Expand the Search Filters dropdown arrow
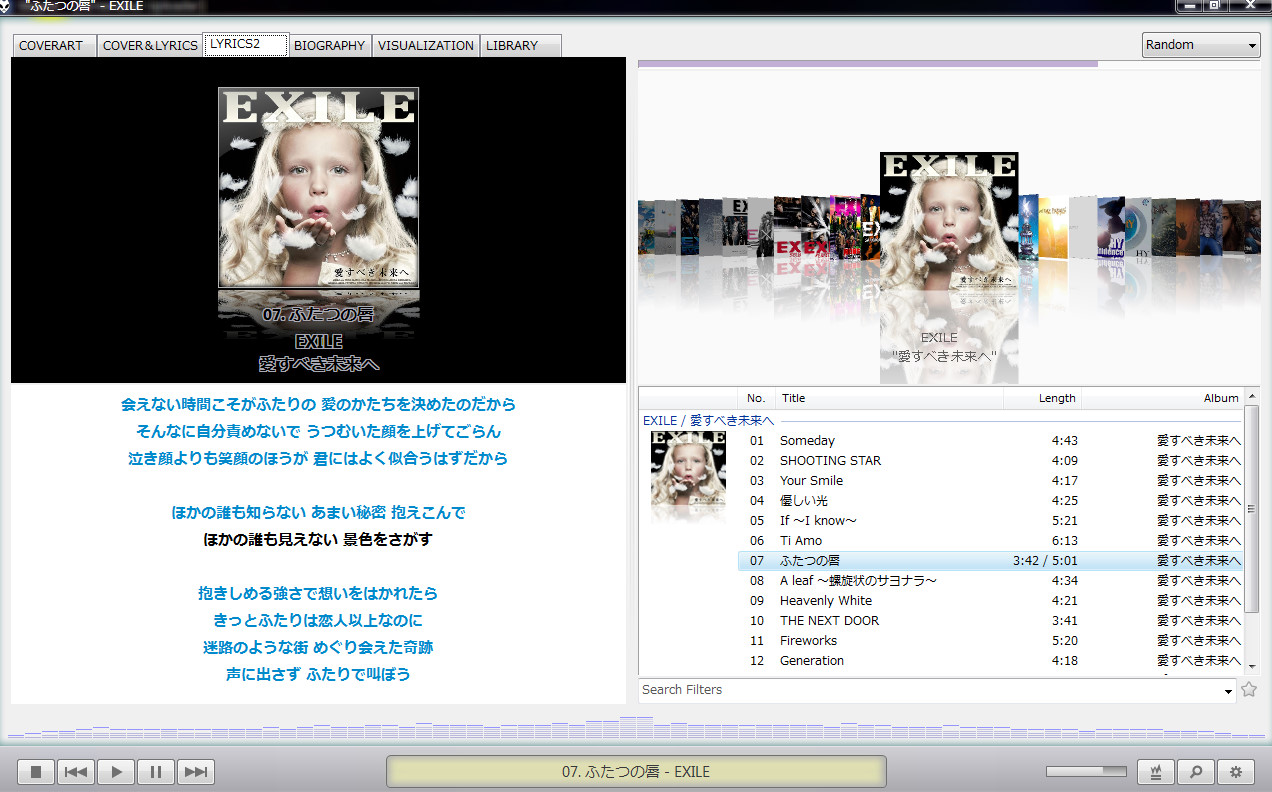The width and height of the screenshot is (1272, 792). click(1229, 691)
